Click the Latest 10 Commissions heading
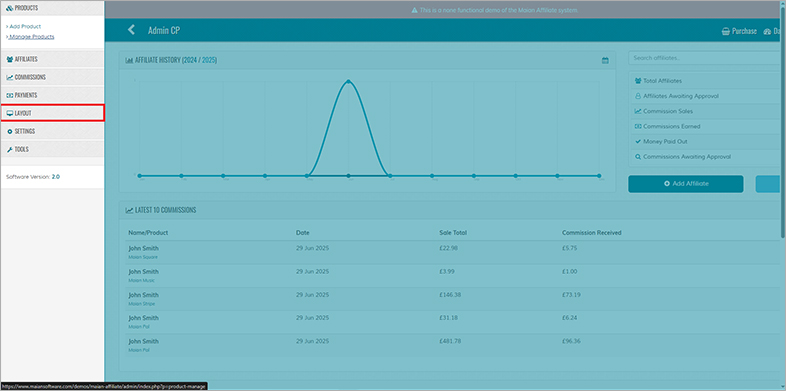The height and width of the screenshot is (391, 786). [165, 210]
